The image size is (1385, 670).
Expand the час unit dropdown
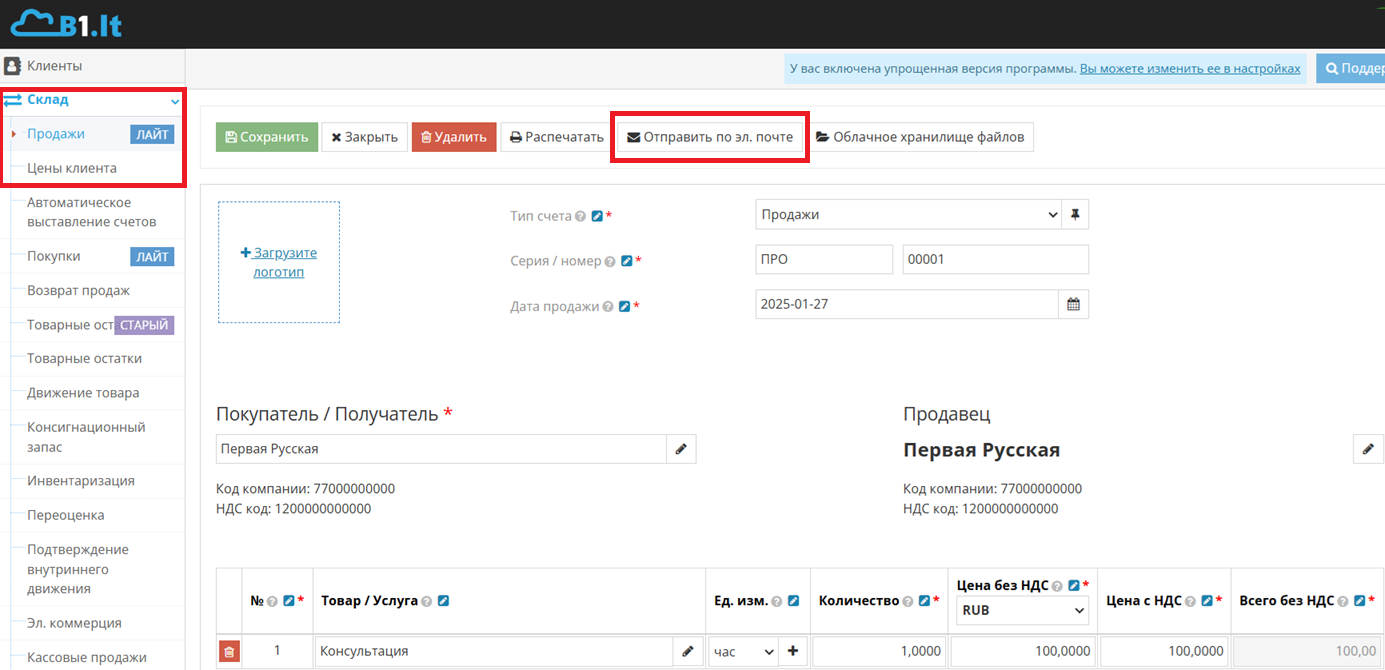point(743,652)
